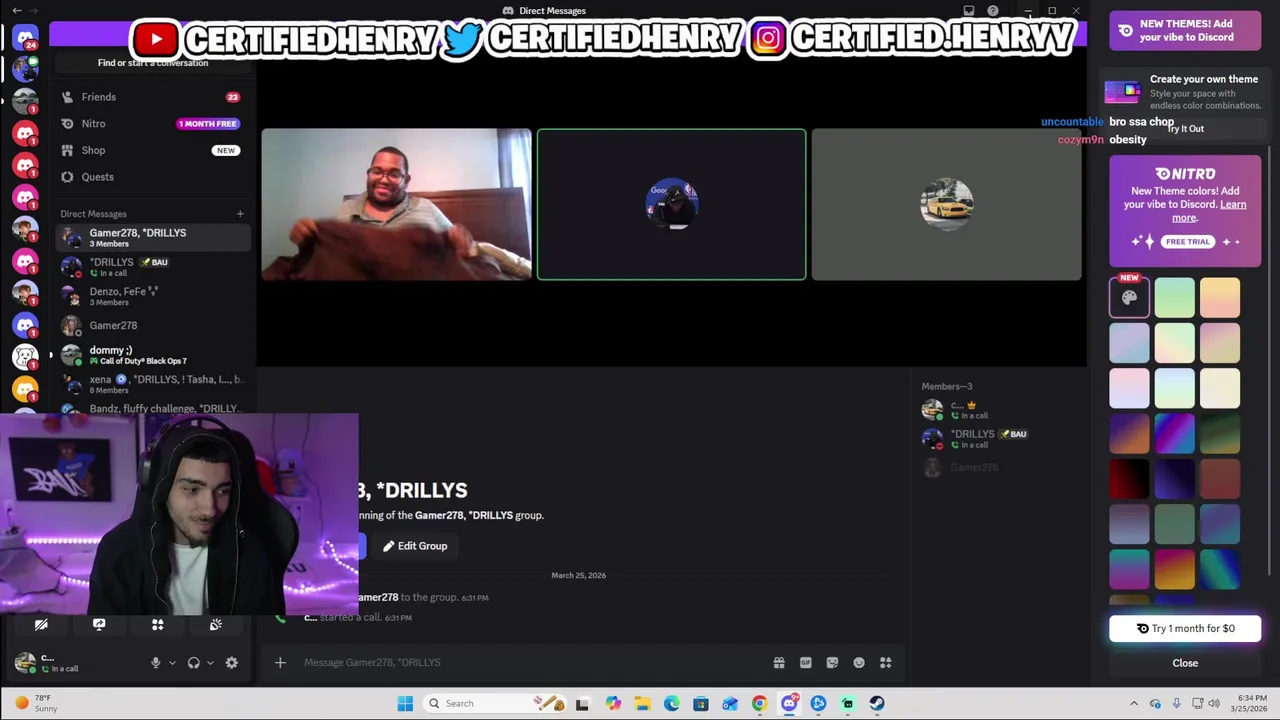Screen dimensions: 1280x720
Task: Select the mint green theme swatch
Action: (1175, 297)
